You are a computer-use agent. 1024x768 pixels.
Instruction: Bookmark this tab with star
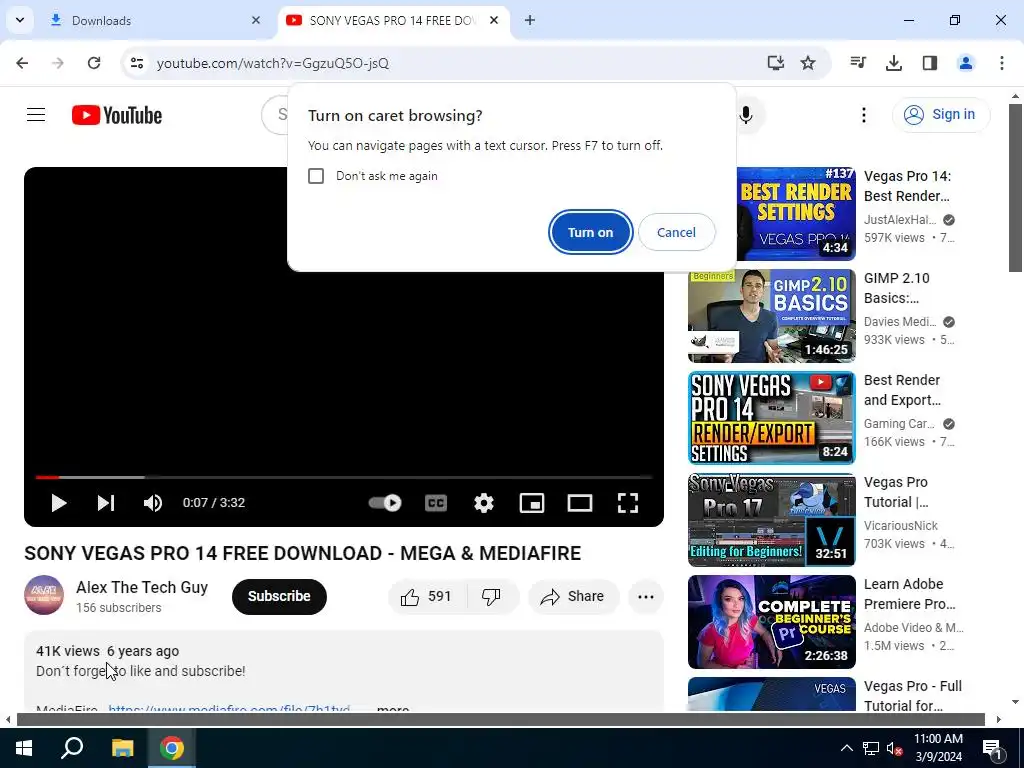(x=808, y=63)
